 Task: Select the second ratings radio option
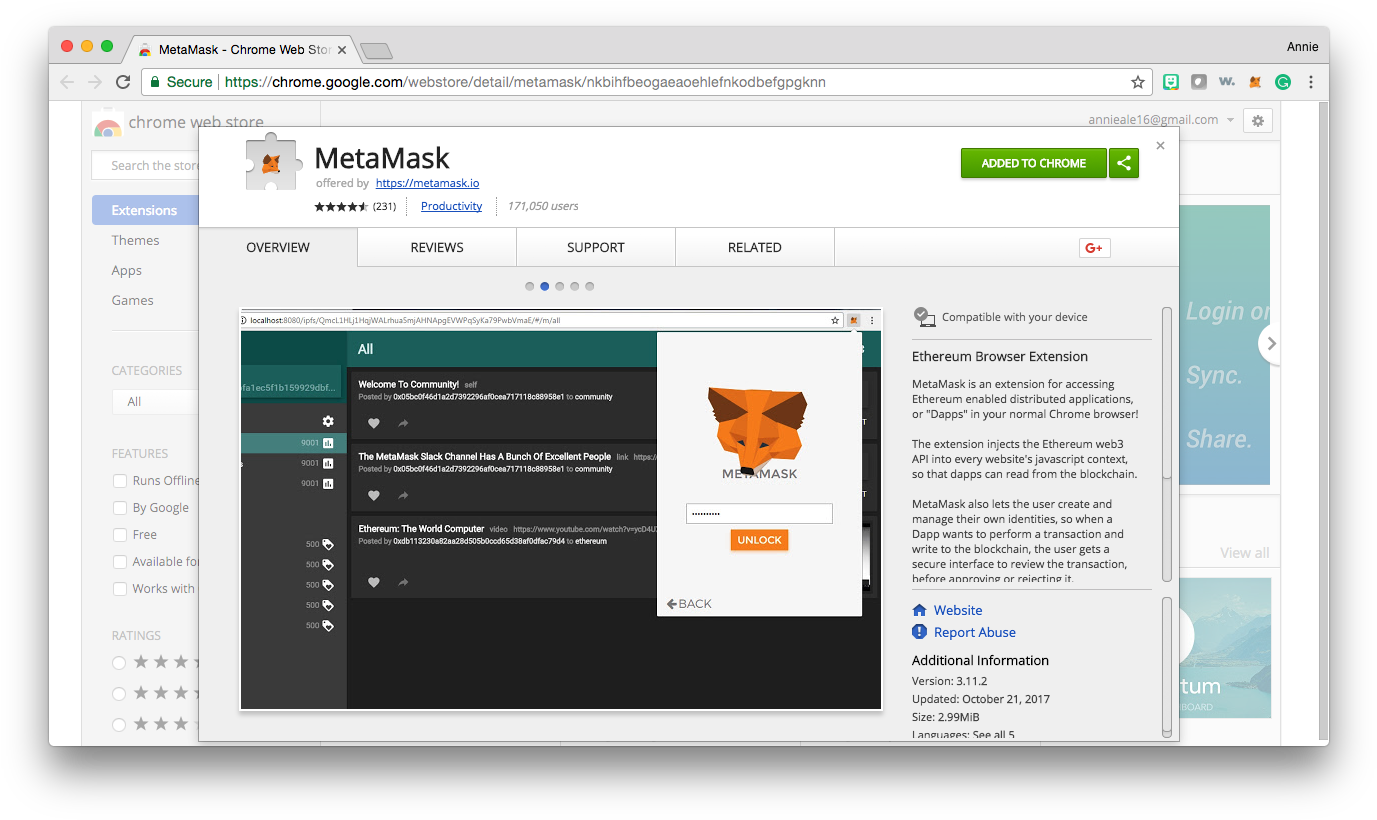(119, 694)
